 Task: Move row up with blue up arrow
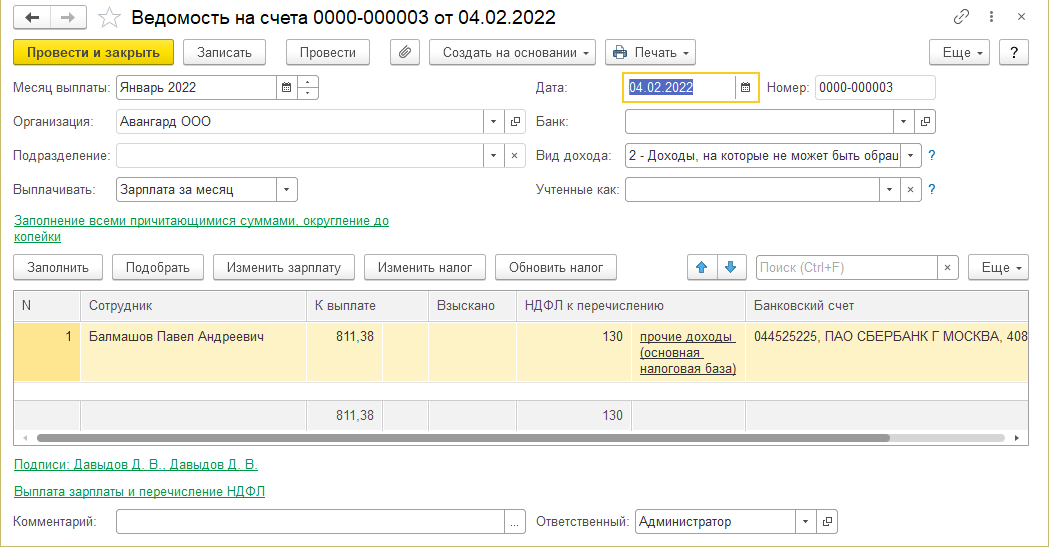click(x=702, y=267)
